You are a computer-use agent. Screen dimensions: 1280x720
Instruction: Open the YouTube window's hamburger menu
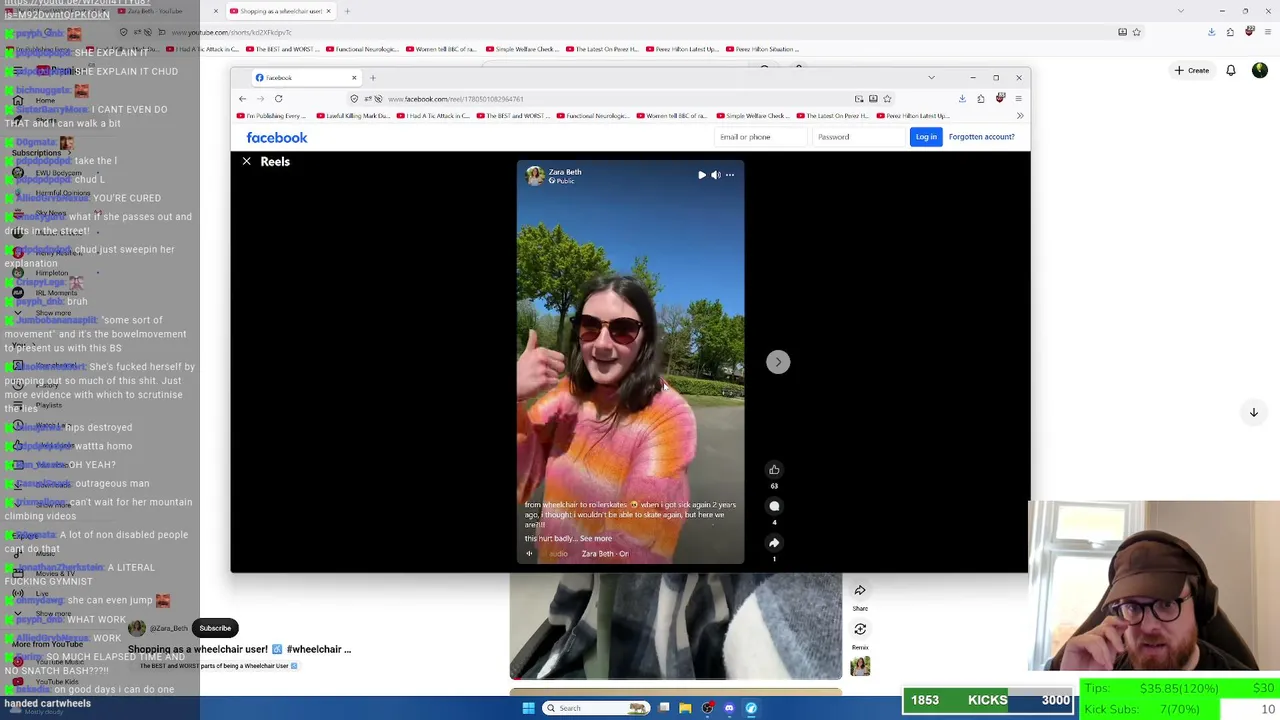click(1266, 32)
